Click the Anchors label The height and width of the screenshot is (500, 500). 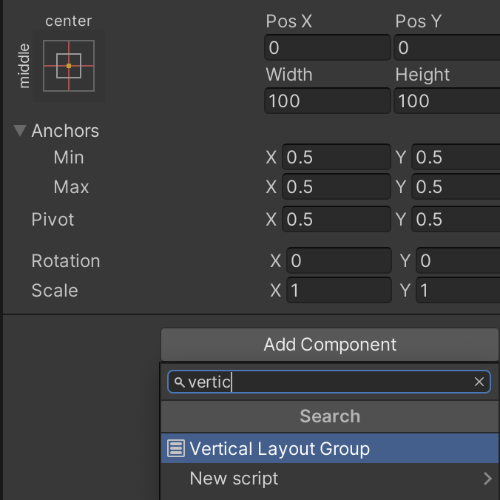tap(65, 131)
